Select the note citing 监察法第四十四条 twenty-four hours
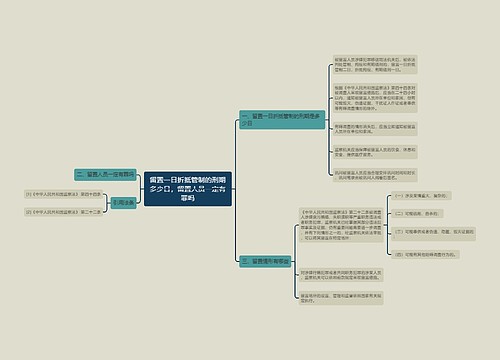Screen dimensions: 500x360 coord(375,98)
